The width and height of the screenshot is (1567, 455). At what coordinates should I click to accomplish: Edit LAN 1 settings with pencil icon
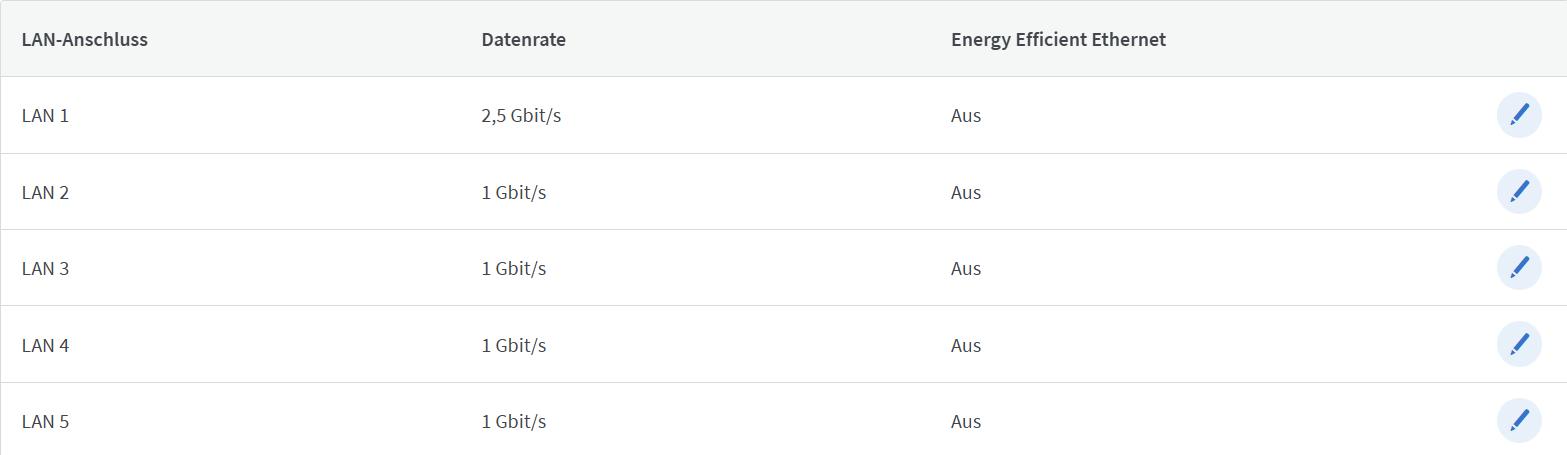coord(1518,115)
